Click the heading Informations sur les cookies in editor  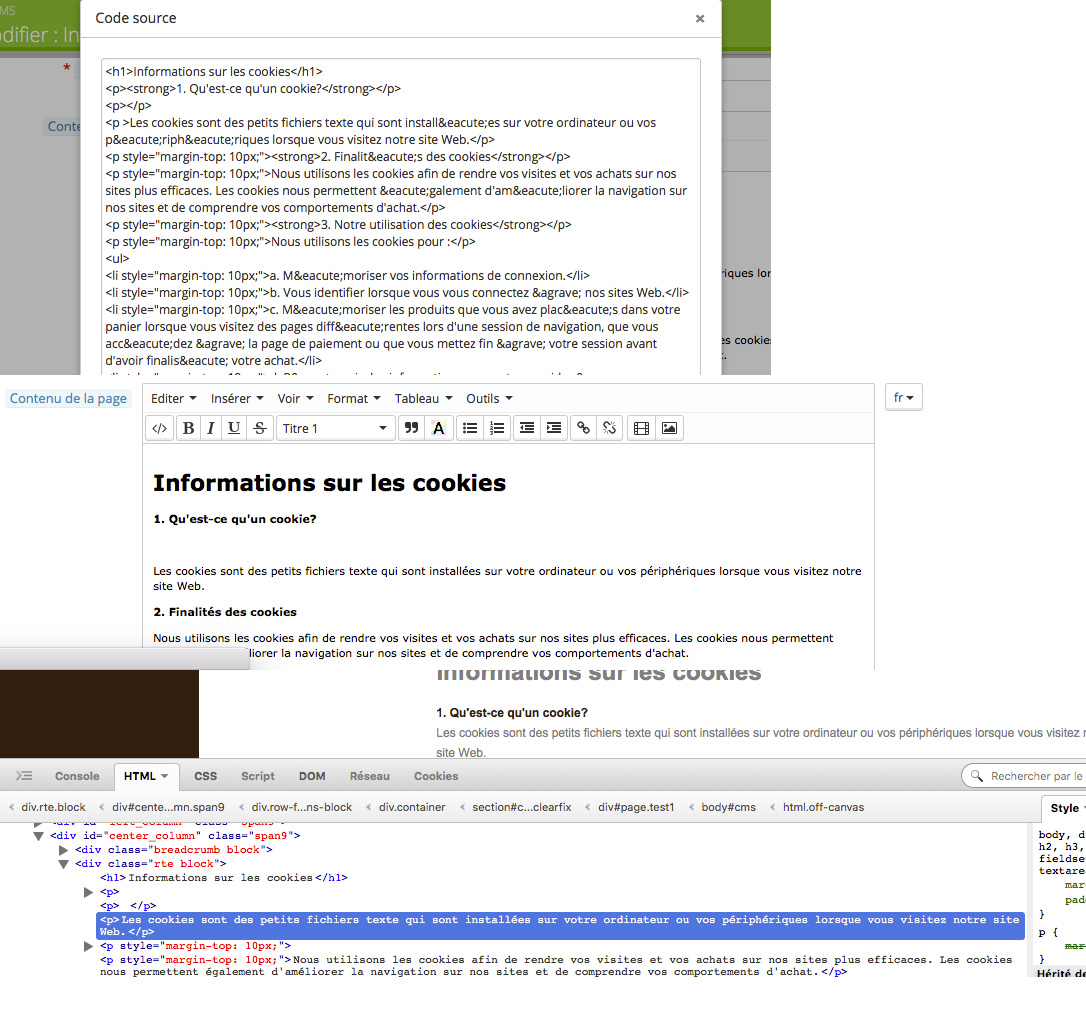coord(330,483)
